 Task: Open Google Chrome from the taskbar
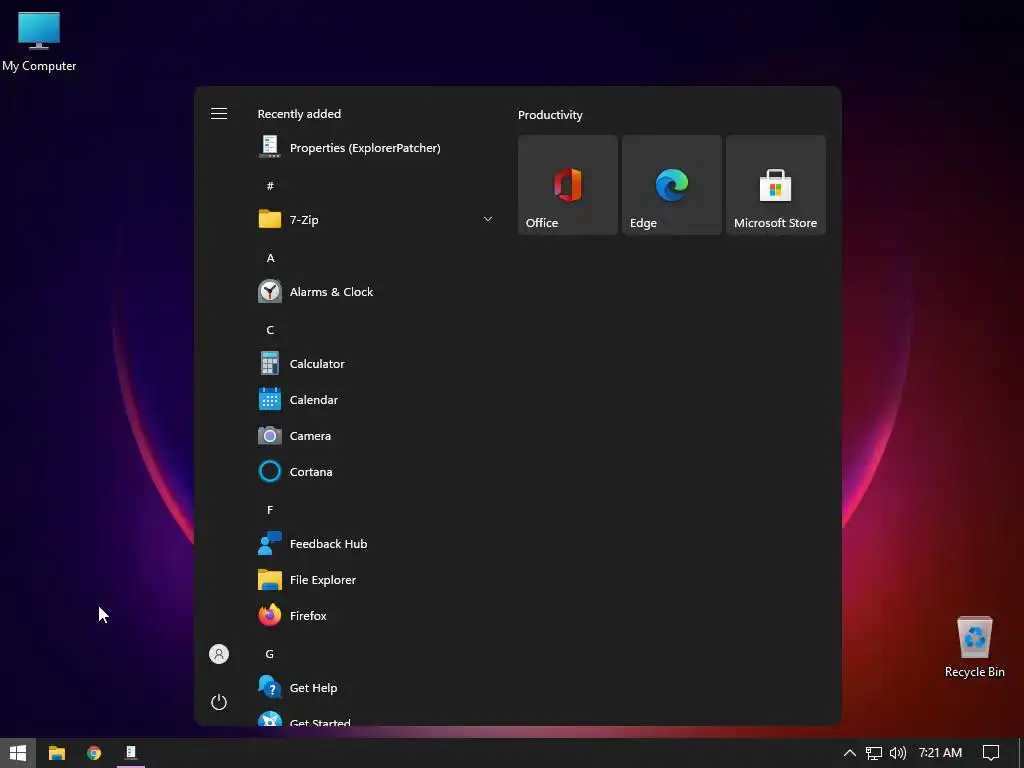pyautogui.click(x=94, y=752)
